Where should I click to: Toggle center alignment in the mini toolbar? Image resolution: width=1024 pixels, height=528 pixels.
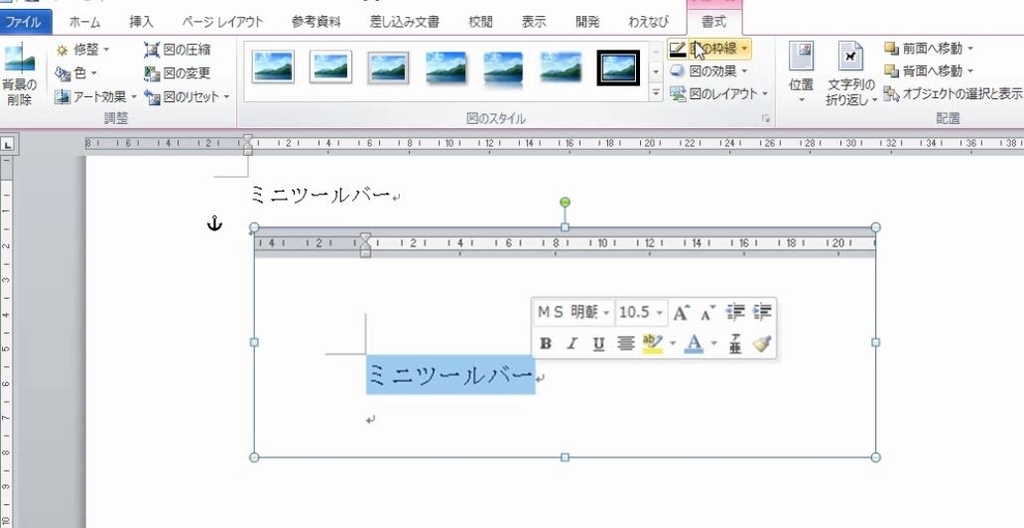(626, 343)
